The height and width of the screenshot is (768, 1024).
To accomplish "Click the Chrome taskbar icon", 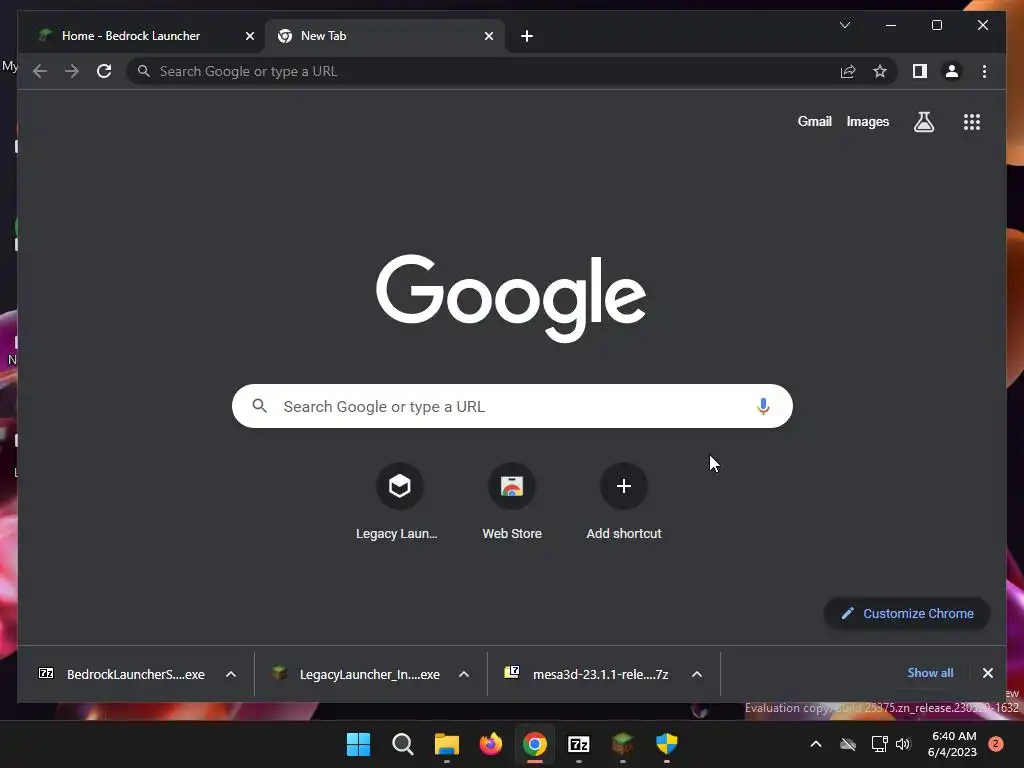I will click(x=534, y=744).
